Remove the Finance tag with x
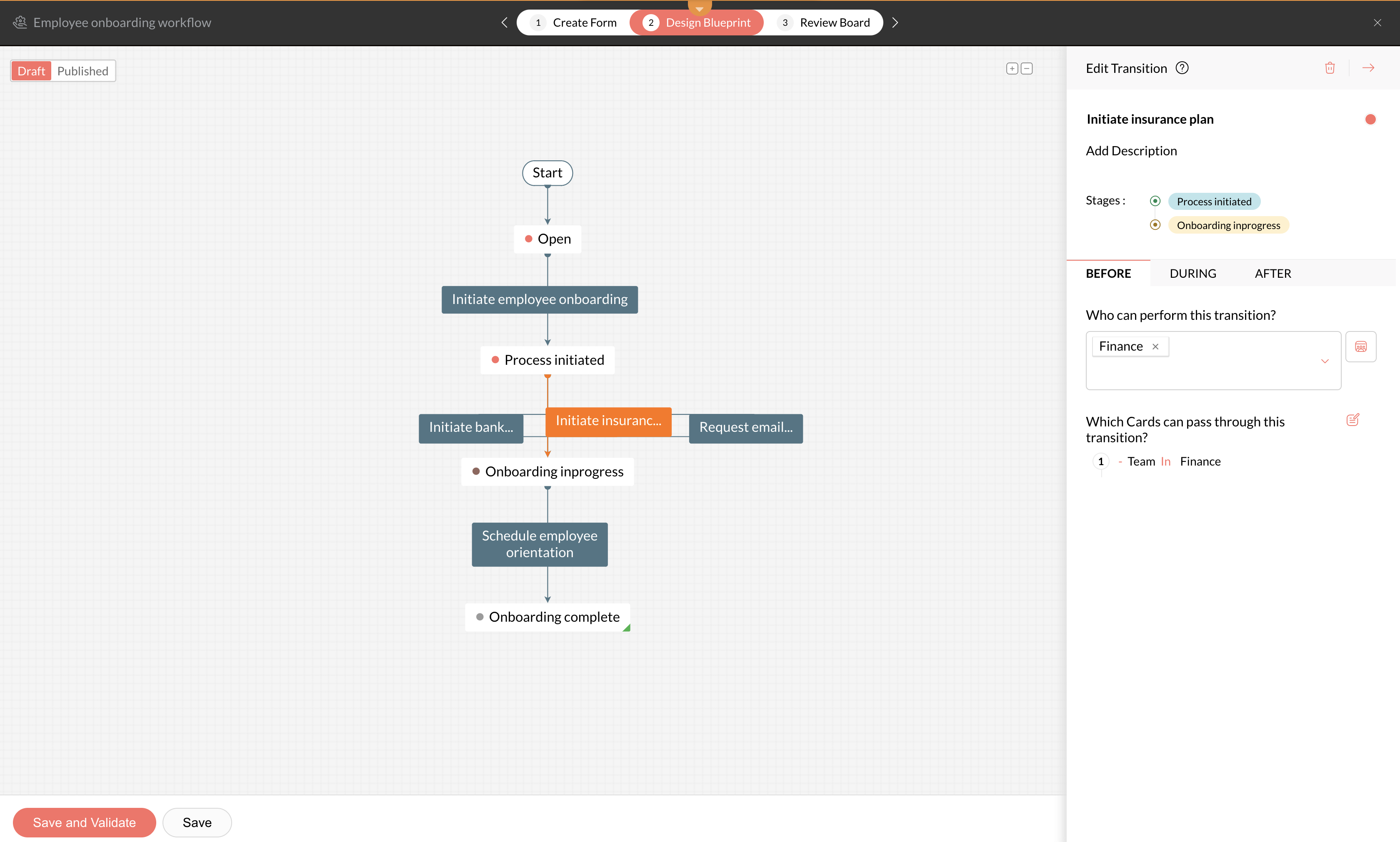 [x=1155, y=347]
